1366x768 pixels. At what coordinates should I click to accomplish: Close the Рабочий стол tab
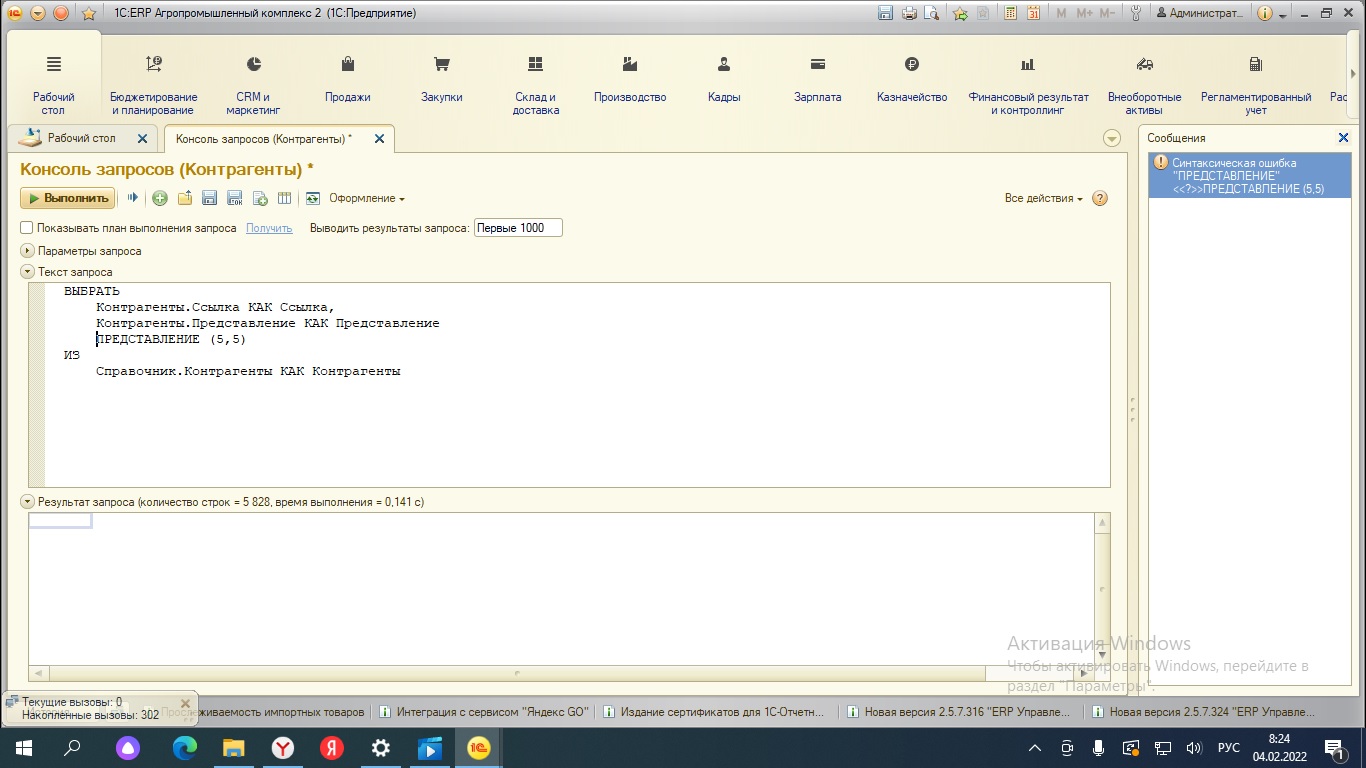[142, 139]
